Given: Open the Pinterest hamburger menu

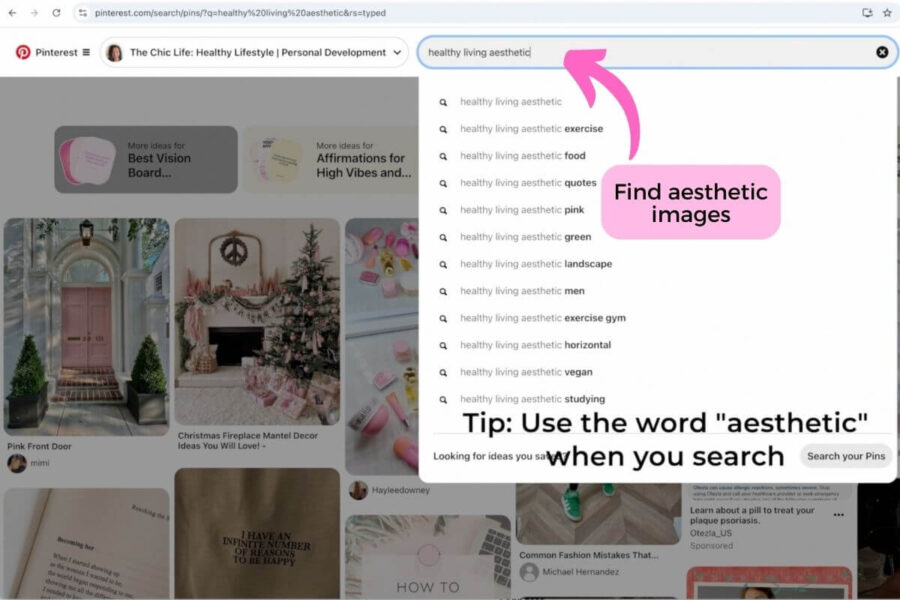Looking at the screenshot, I should click(87, 52).
